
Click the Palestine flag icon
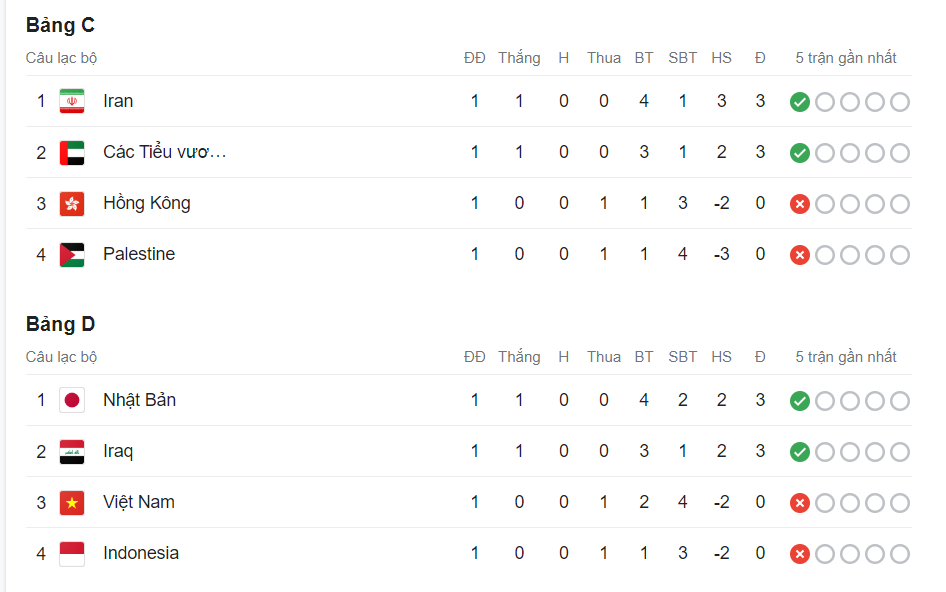click(72, 254)
